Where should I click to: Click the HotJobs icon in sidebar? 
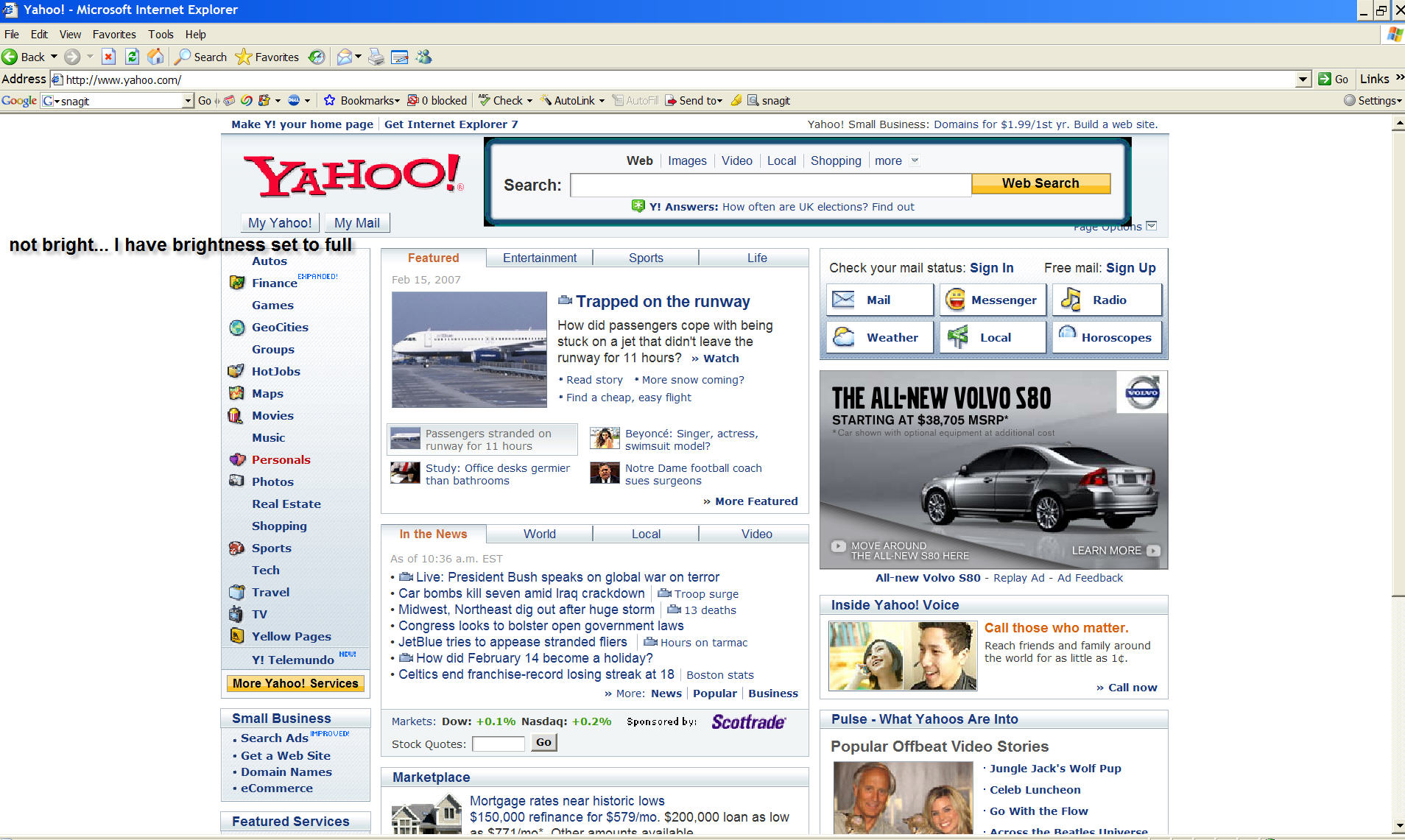[236, 371]
